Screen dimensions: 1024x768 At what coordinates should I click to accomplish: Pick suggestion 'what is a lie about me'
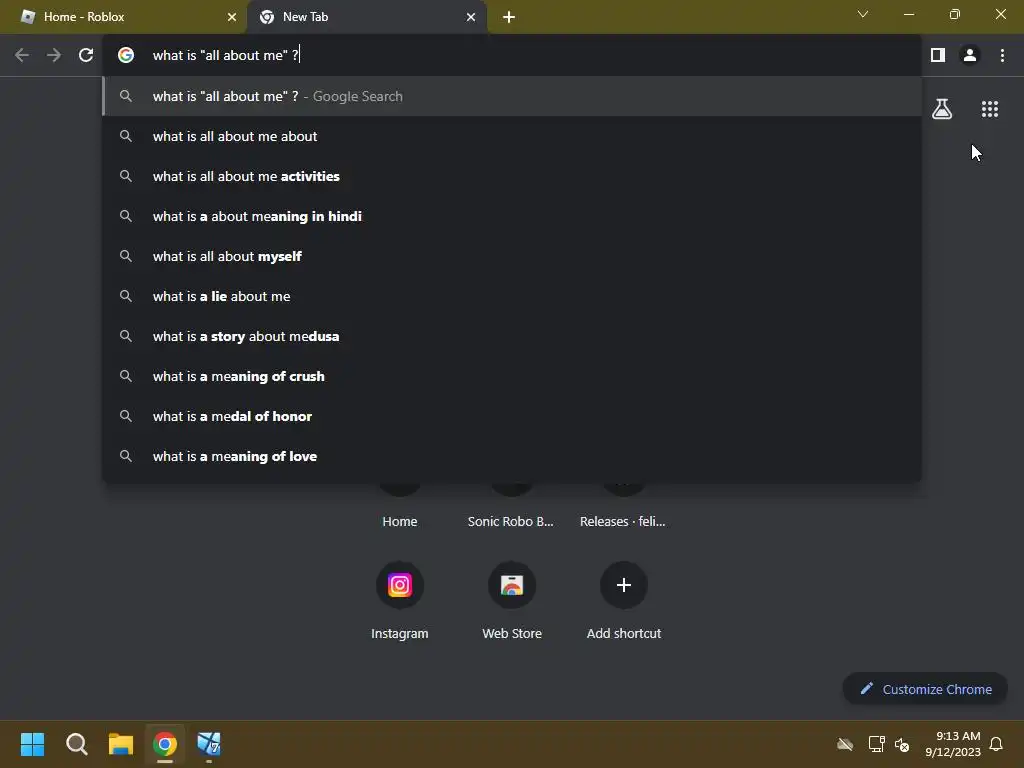coord(512,296)
